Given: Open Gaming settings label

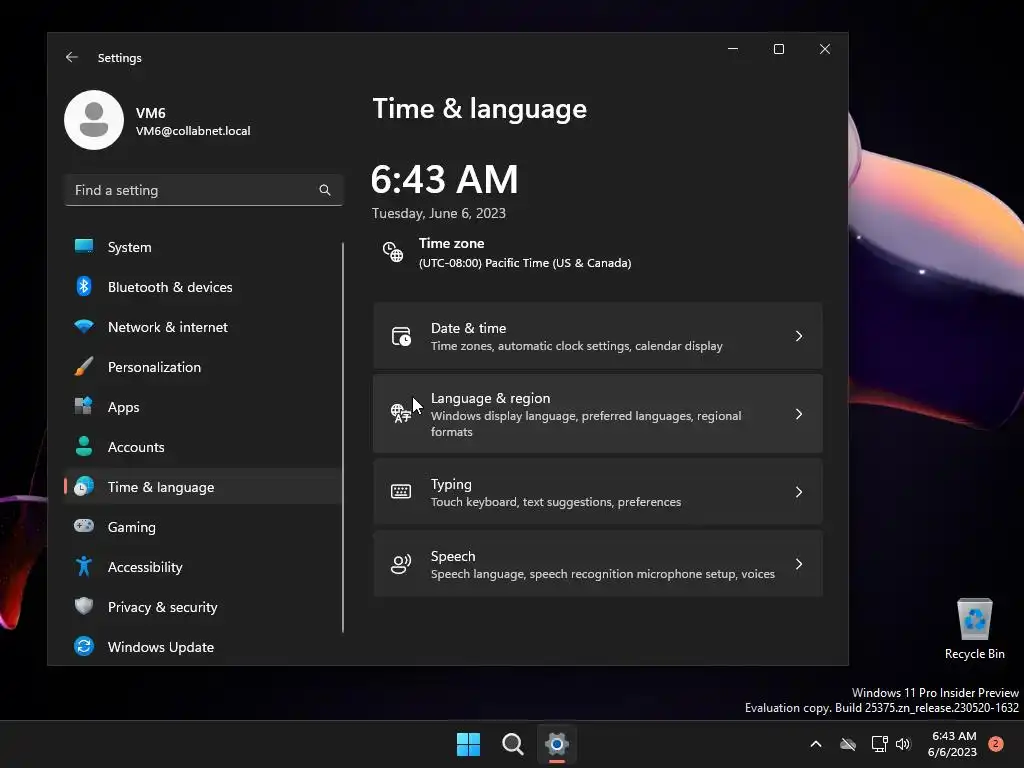Looking at the screenshot, I should tap(131, 527).
